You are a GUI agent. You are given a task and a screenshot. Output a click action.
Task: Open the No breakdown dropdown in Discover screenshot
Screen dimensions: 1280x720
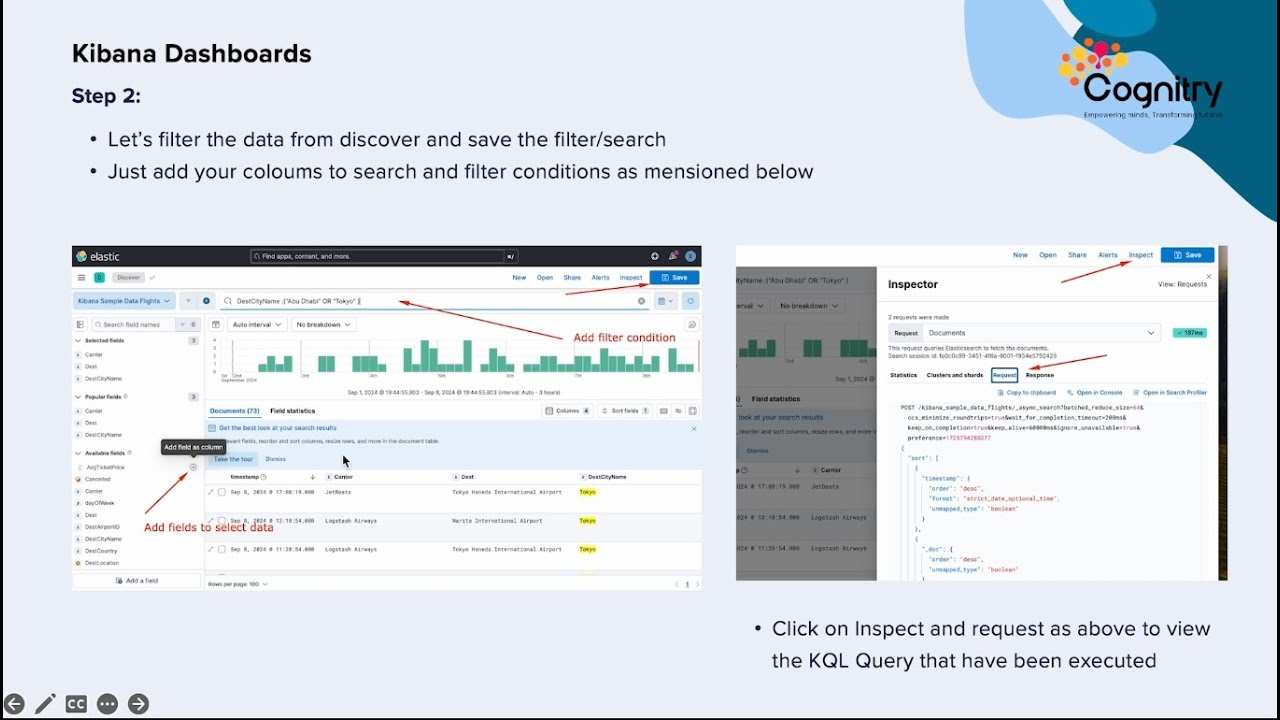point(325,325)
